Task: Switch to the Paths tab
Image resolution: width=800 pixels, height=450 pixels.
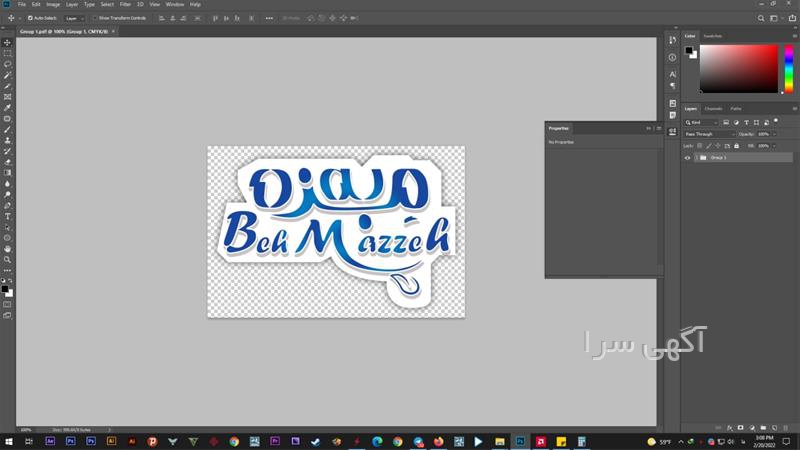Action: point(736,109)
